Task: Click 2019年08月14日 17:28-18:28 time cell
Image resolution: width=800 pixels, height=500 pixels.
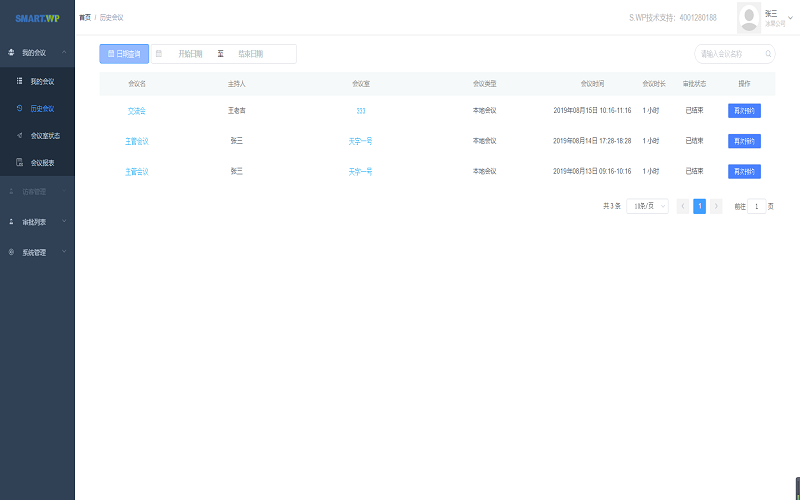Action: (592, 141)
